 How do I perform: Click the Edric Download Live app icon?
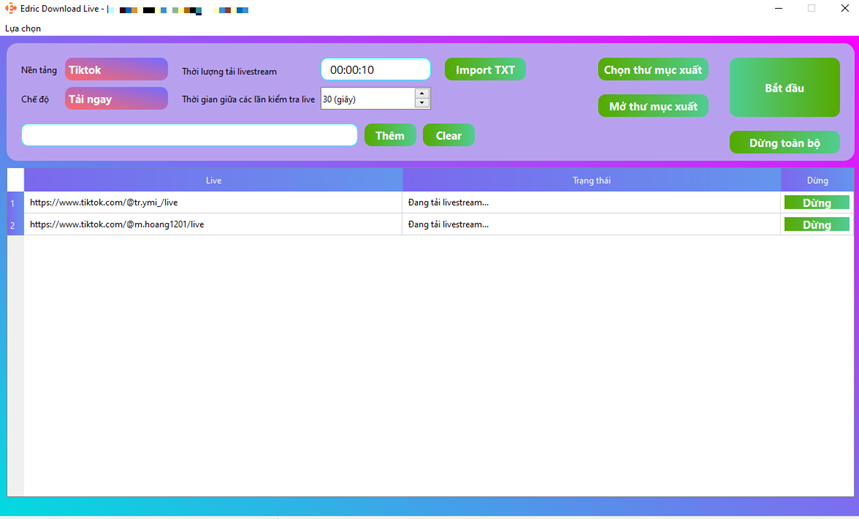click(x=11, y=9)
